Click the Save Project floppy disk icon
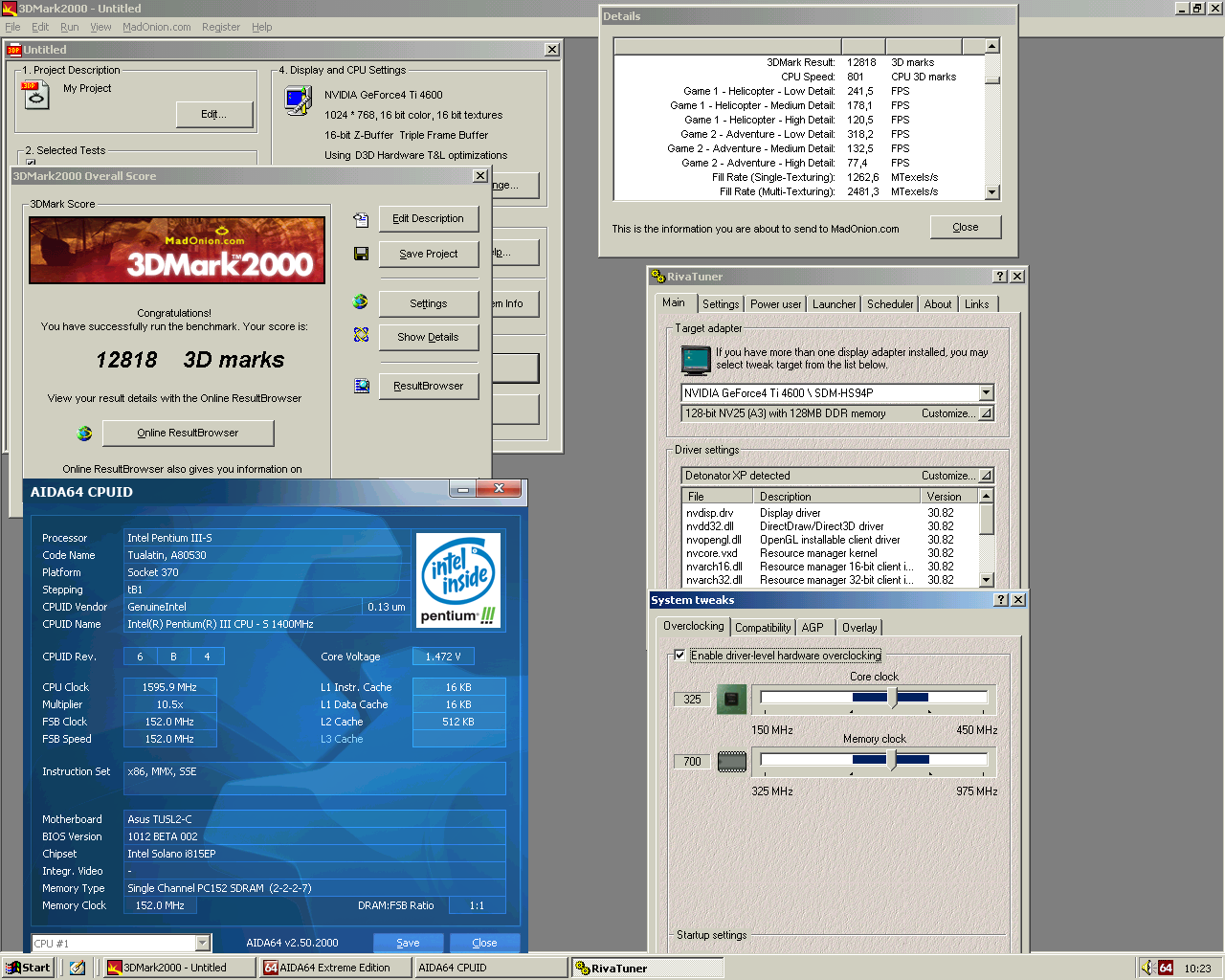1225x980 pixels. (361, 254)
